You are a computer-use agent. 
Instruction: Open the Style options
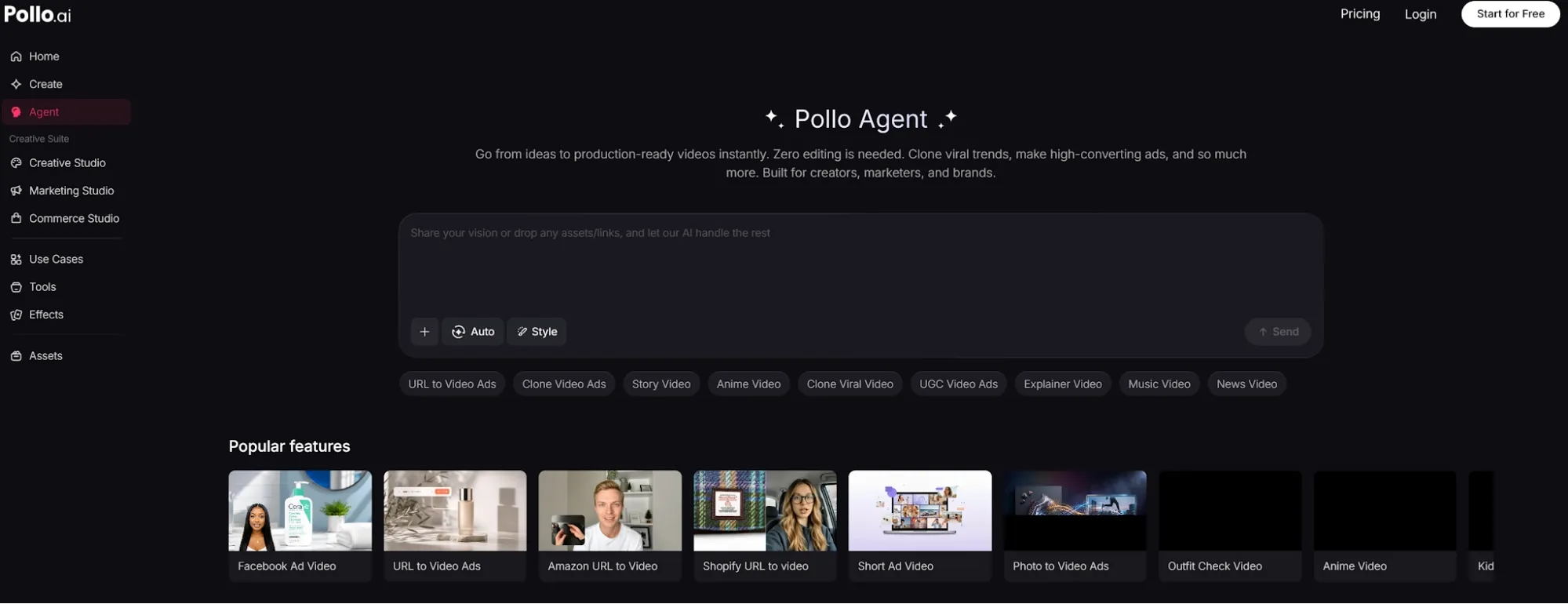(537, 332)
